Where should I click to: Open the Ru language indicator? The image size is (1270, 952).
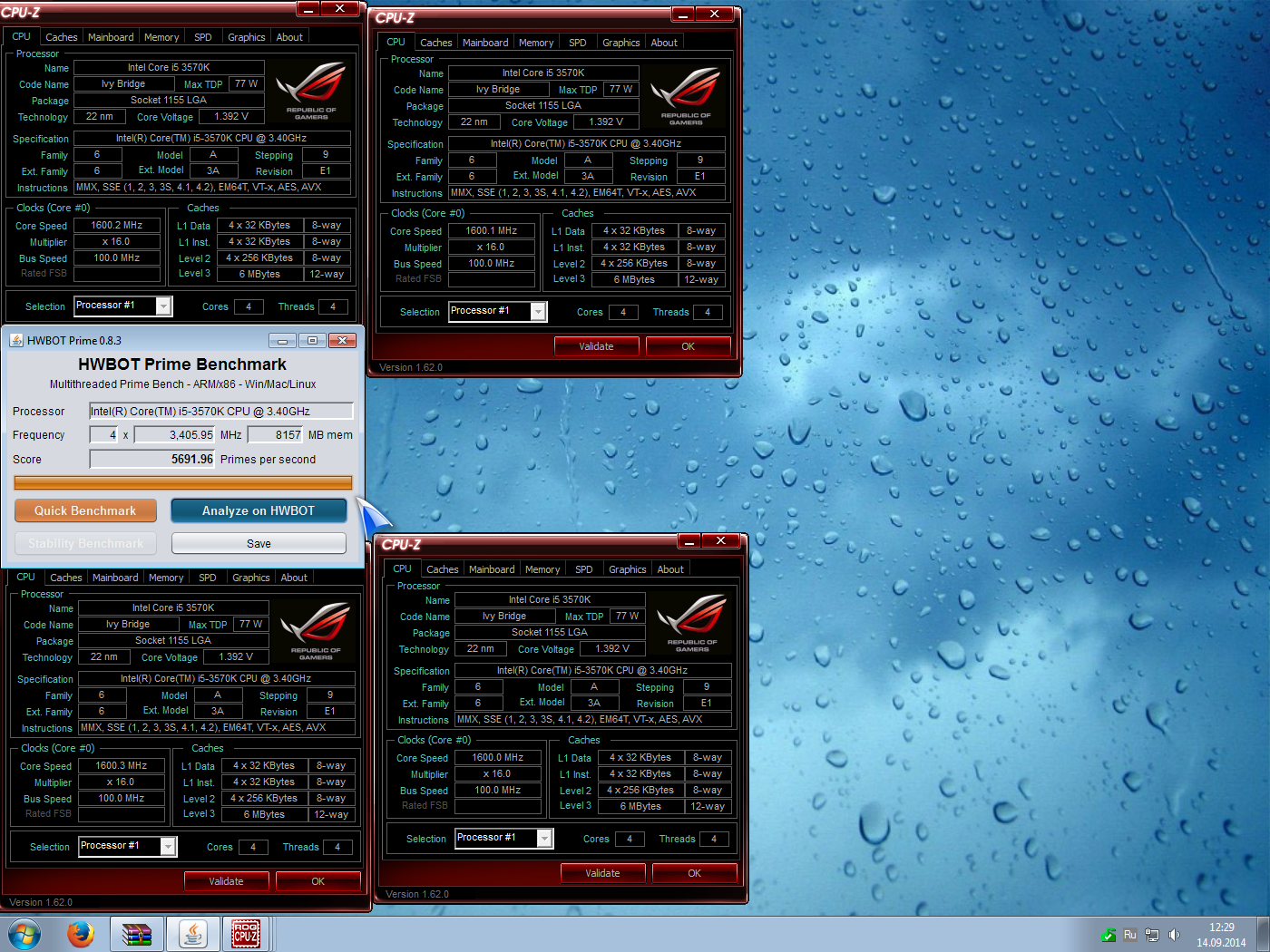1130,935
